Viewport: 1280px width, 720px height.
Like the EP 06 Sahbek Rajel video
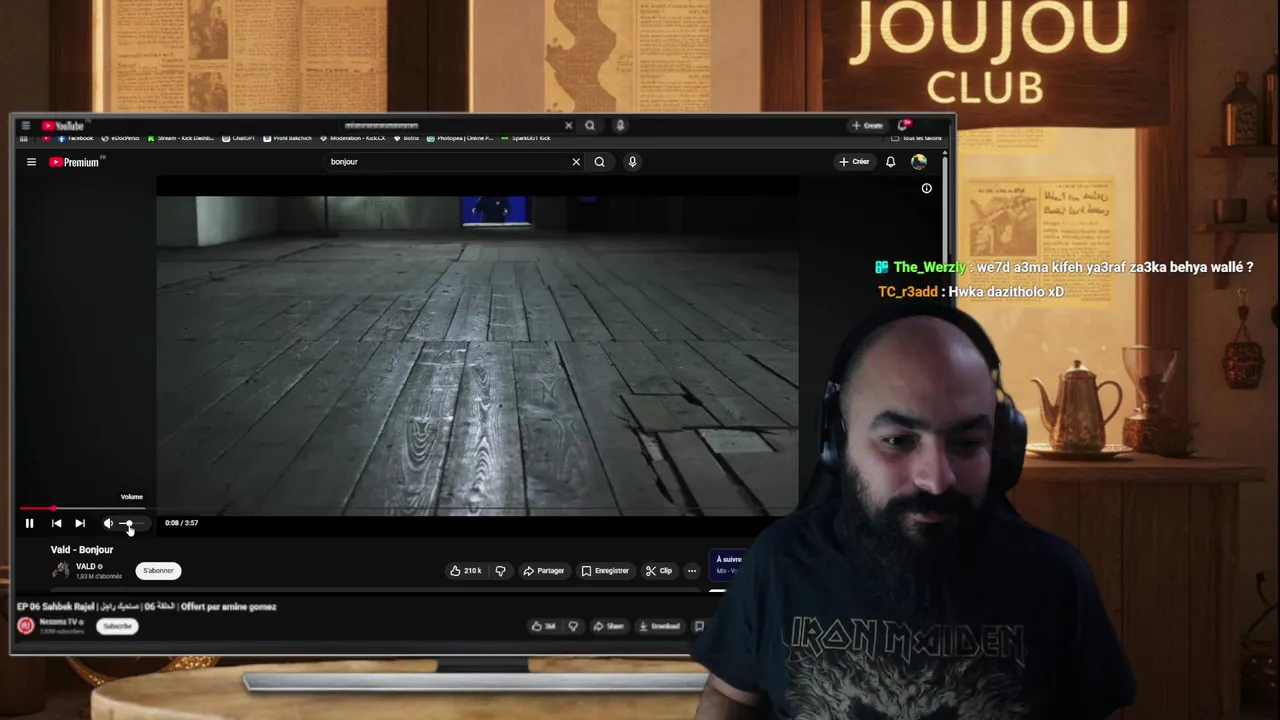544,626
